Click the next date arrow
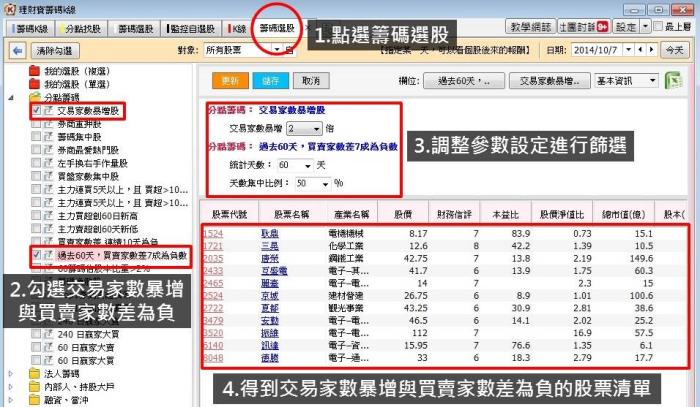This screenshot has width=700, height=407. coord(652,50)
